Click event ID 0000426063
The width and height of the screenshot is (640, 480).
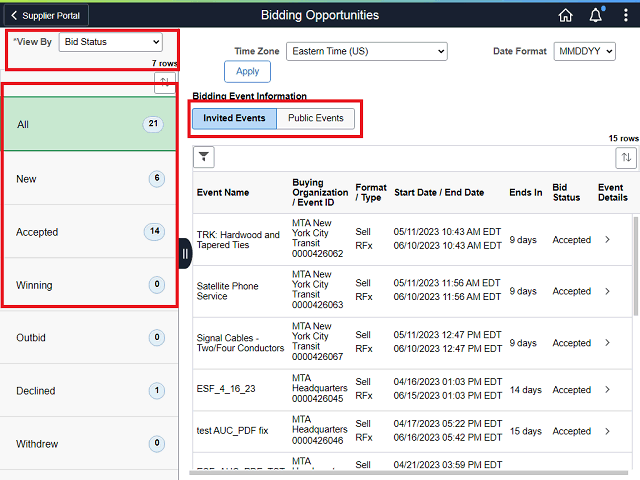(x=317, y=305)
